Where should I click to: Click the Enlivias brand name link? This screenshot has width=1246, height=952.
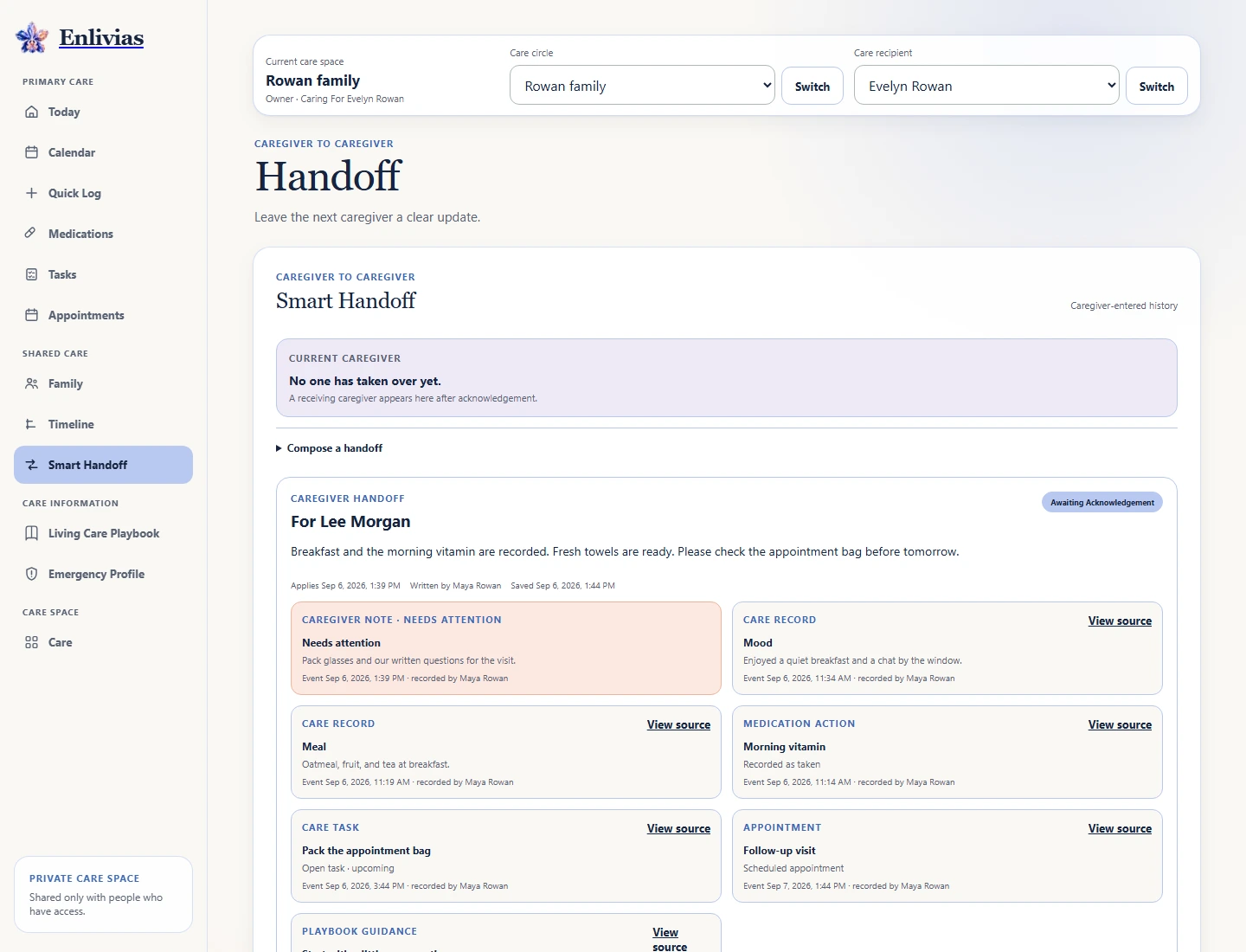101,37
